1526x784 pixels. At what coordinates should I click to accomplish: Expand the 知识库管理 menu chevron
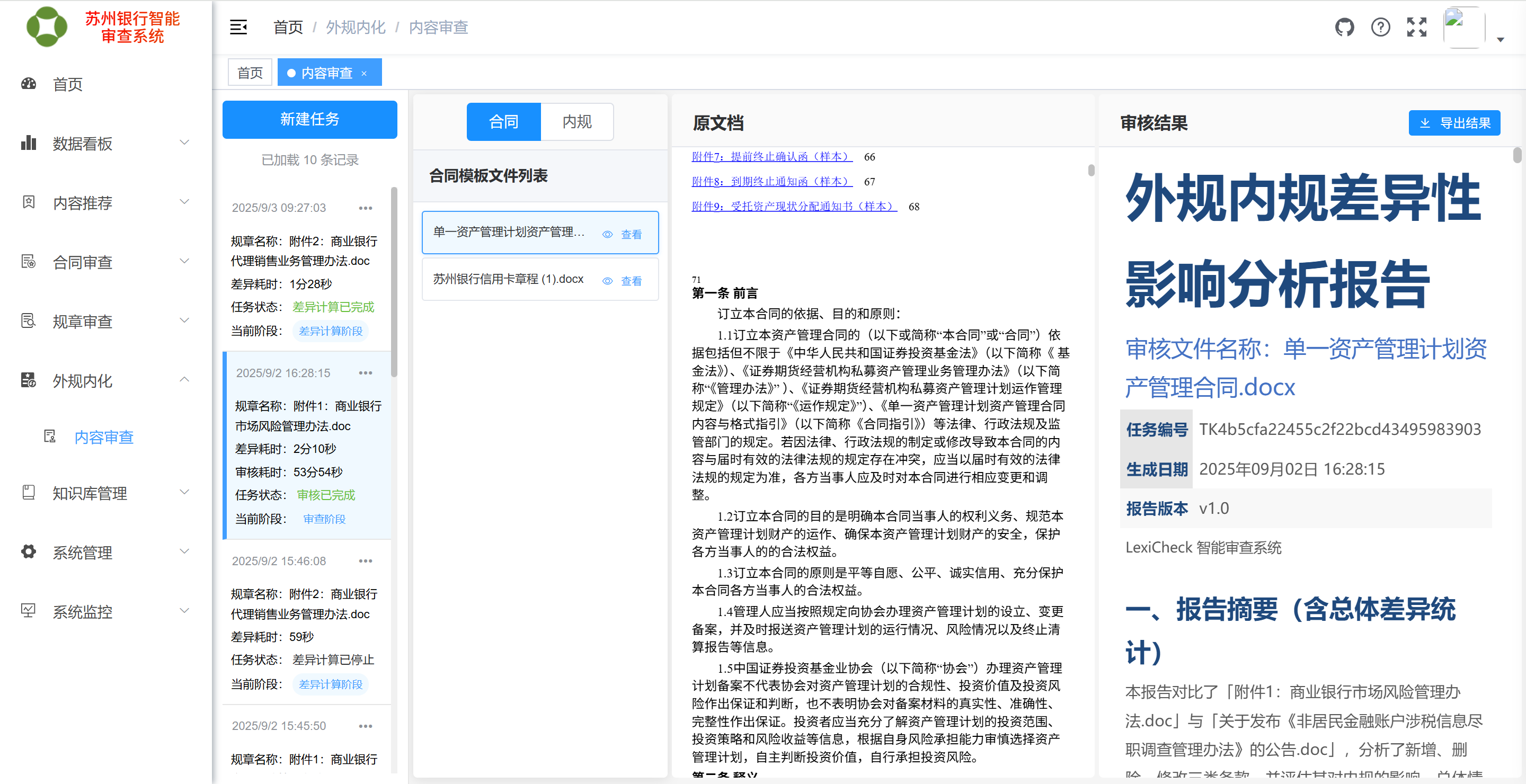coord(184,492)
